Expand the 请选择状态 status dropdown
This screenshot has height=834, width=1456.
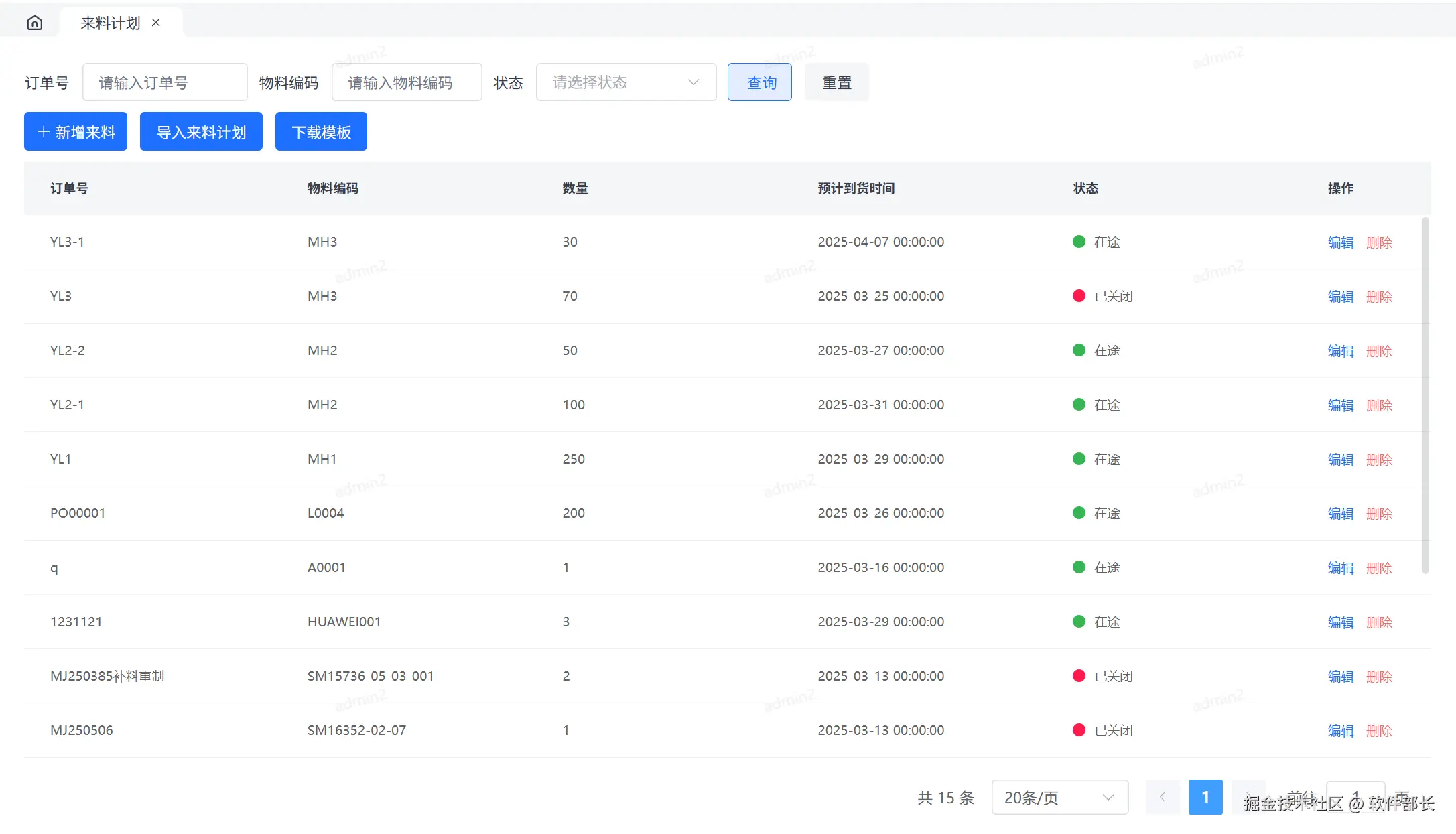626,82
